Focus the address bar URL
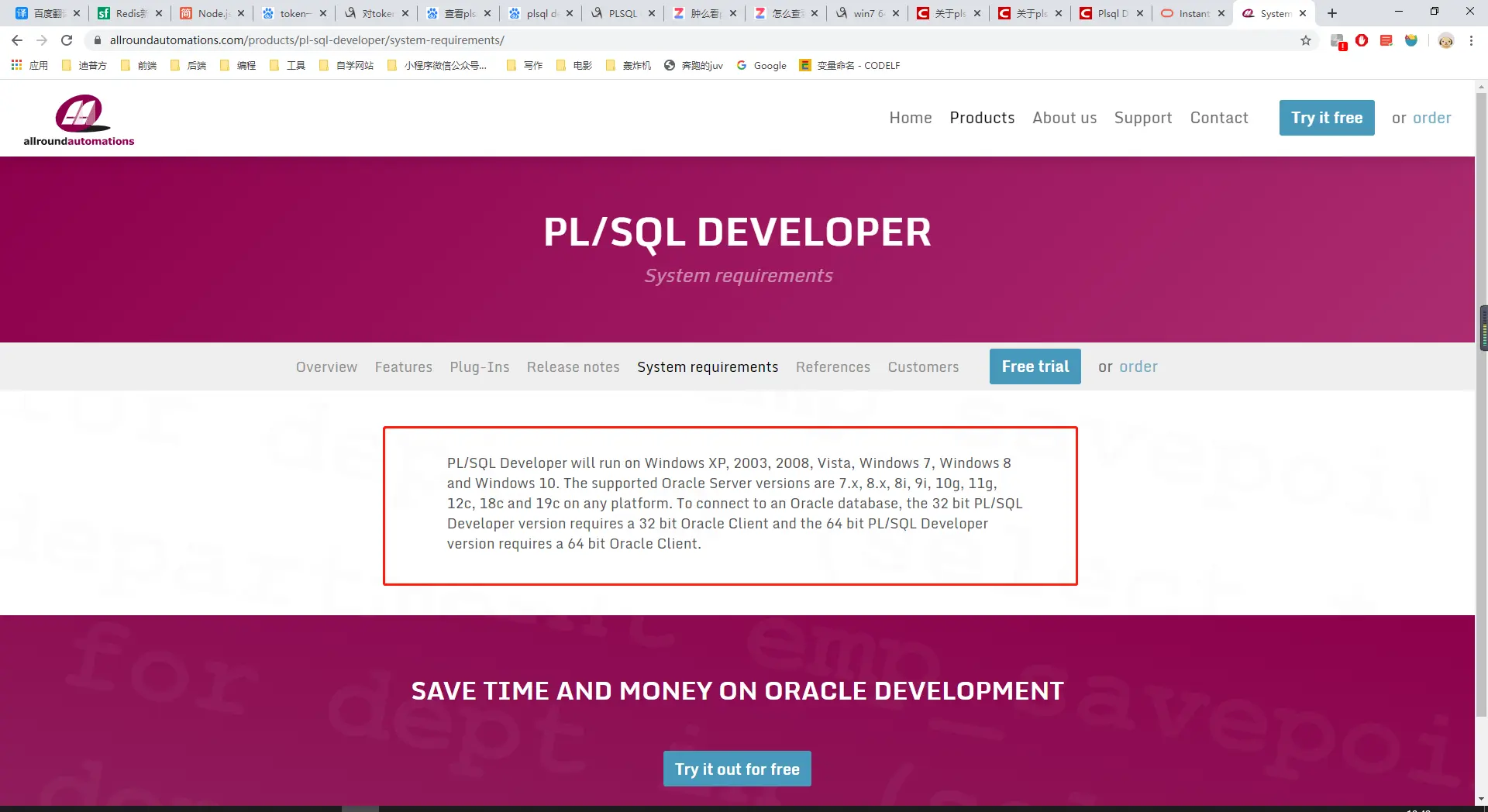 pyautogui.click(x=307, y=40)
